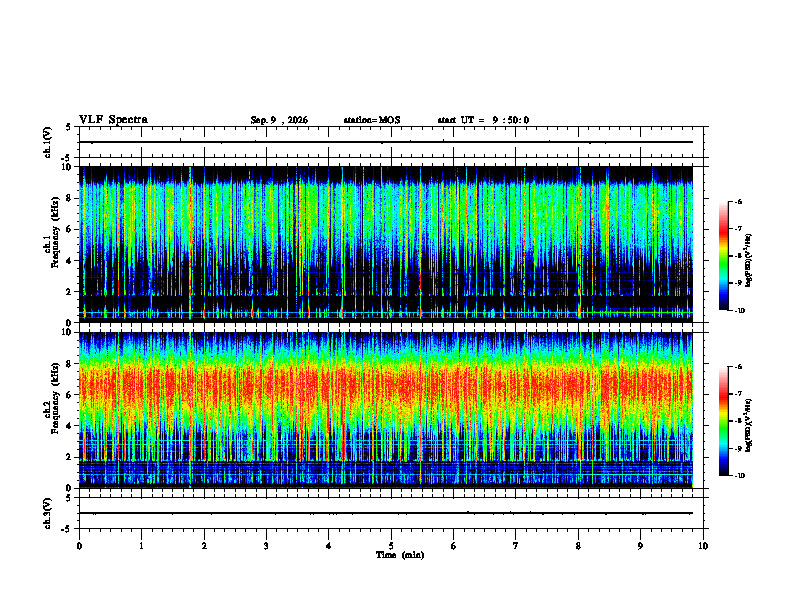Screen dimensions: 792x612
Task: Click the Time (min) axis label
Action: point(400,555)
